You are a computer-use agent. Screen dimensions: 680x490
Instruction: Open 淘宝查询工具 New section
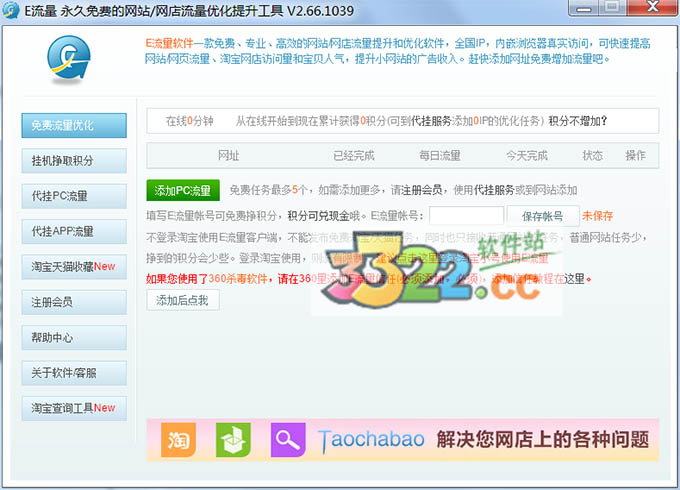point(74,408)
